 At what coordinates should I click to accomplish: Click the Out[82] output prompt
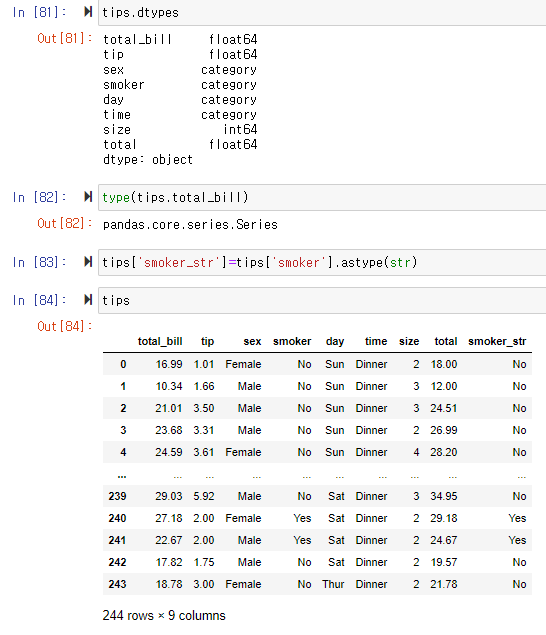click(x=64, y=224)
